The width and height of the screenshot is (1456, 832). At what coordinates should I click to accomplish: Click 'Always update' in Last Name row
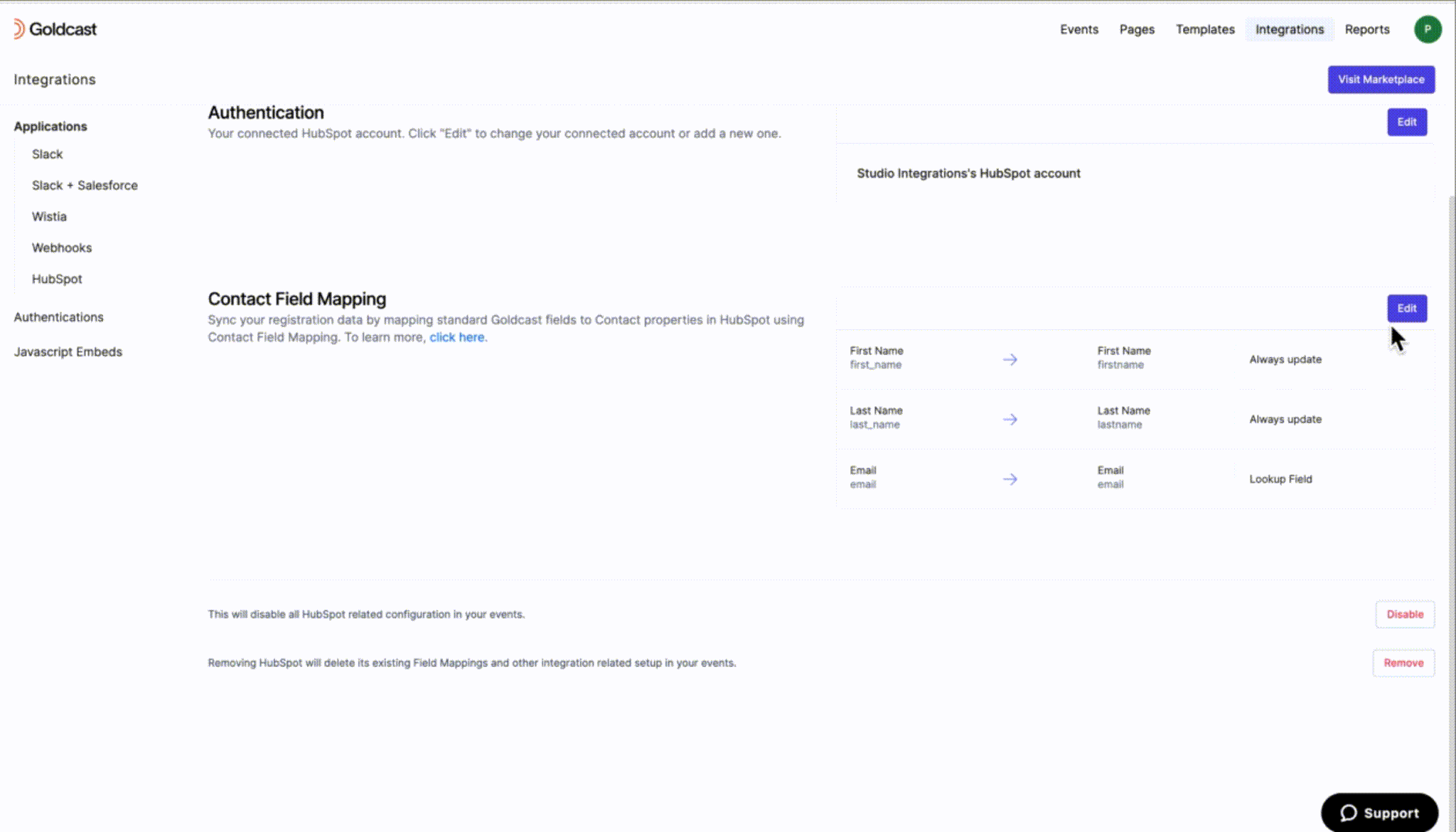(x=1285, y=419)
